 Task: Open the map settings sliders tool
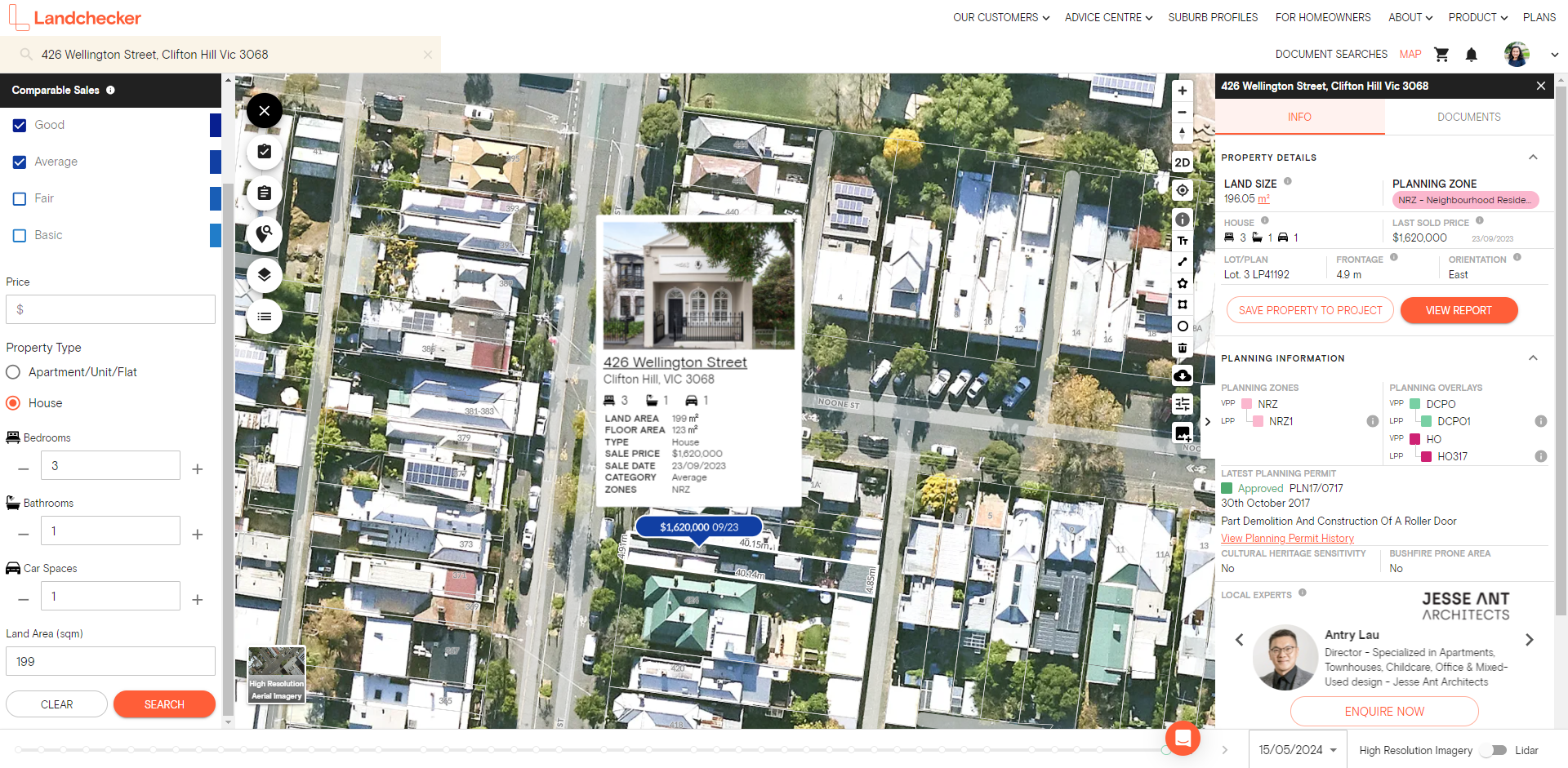1182,404
